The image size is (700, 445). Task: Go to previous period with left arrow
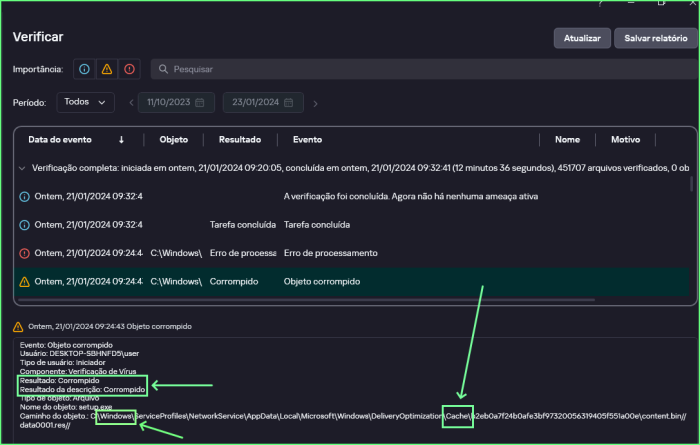click(130, 103)
